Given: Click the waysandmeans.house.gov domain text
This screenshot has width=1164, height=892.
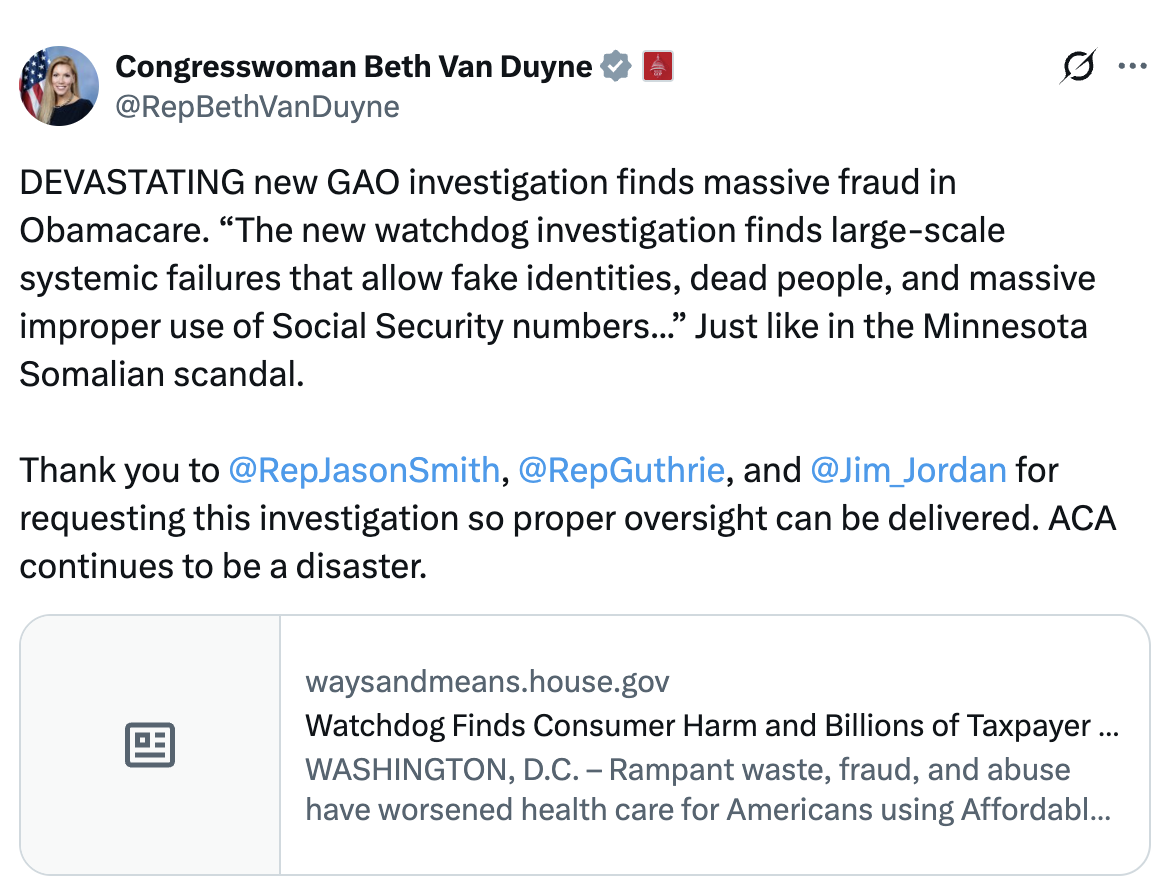Looking at the screenshot, I should (x=487, y=682).
